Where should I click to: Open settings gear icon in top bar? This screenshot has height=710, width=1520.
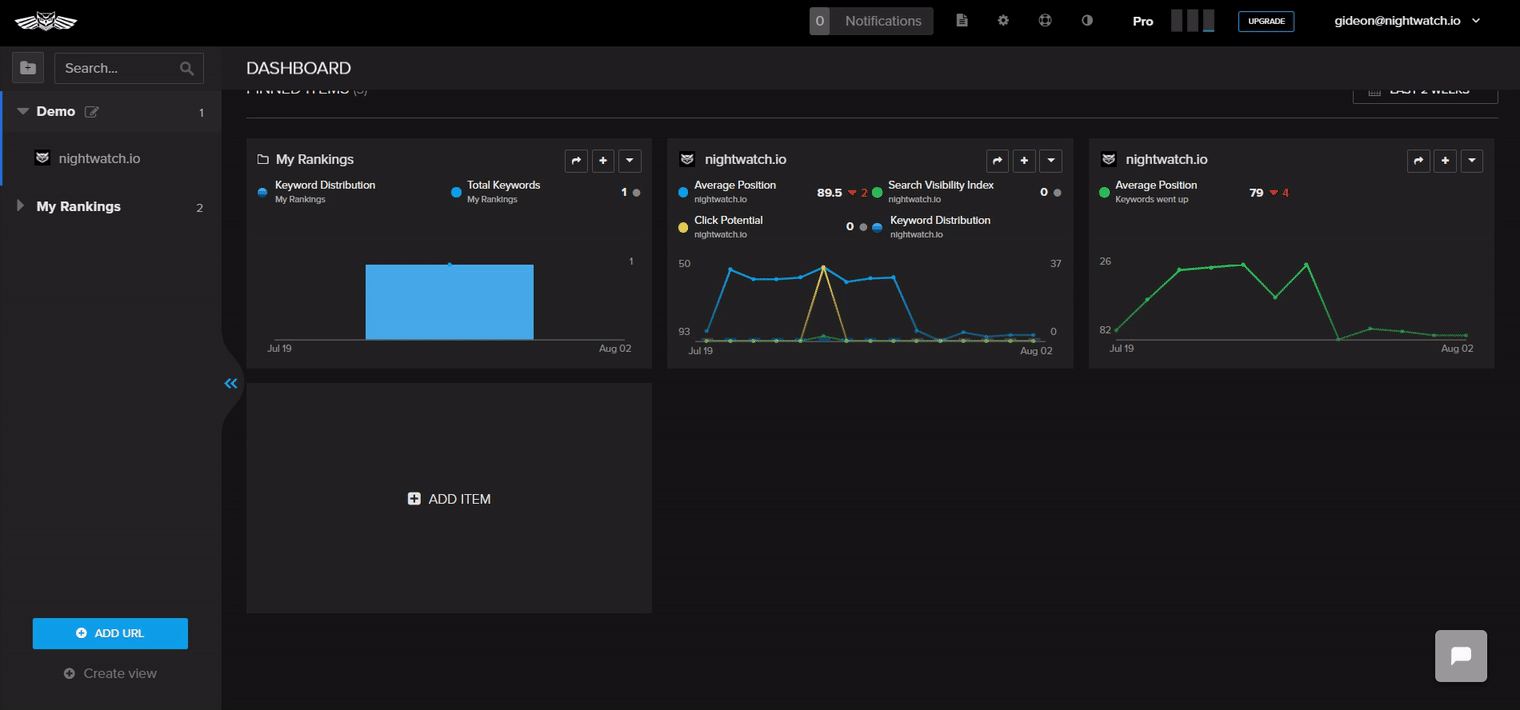coord(1003,20)
